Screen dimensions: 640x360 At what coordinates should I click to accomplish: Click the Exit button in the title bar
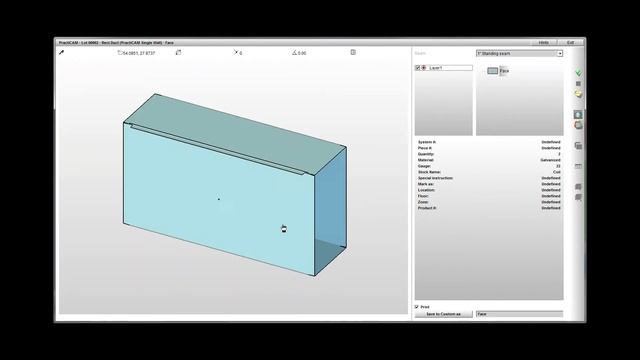570,42
